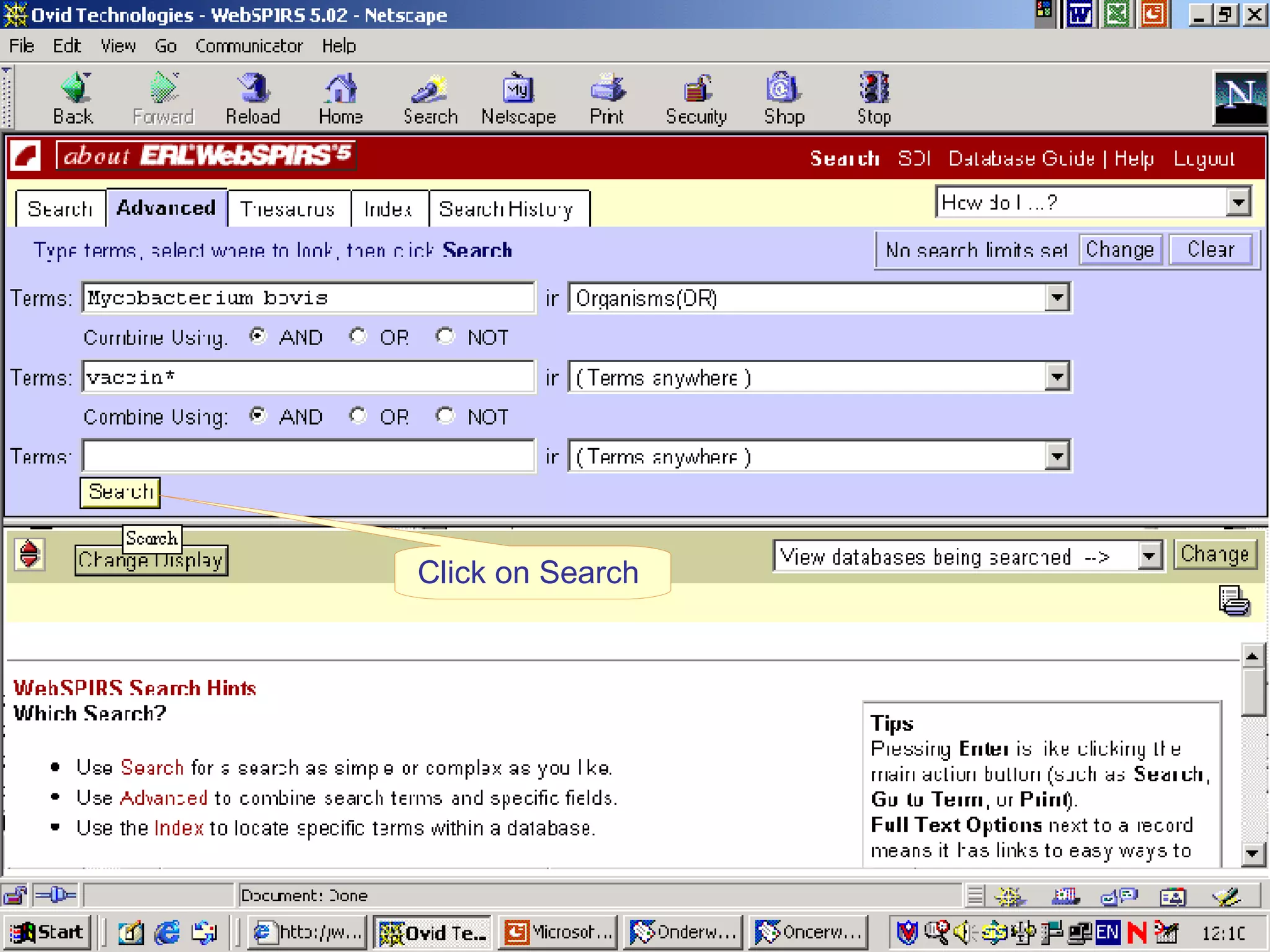Click Change next to search limits
The image size is (1270, 952).
[x=1120, y=250]
